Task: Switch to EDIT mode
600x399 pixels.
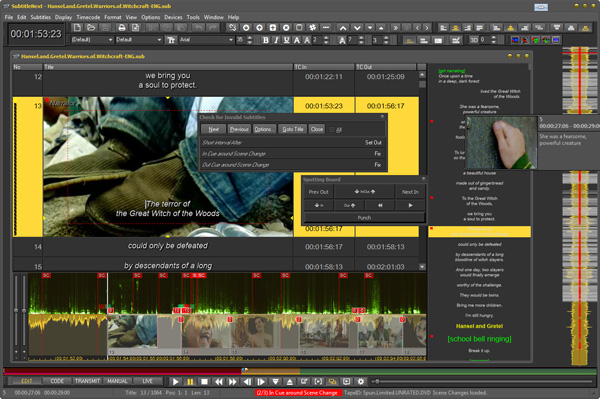Action: click(x=26, y=381)
